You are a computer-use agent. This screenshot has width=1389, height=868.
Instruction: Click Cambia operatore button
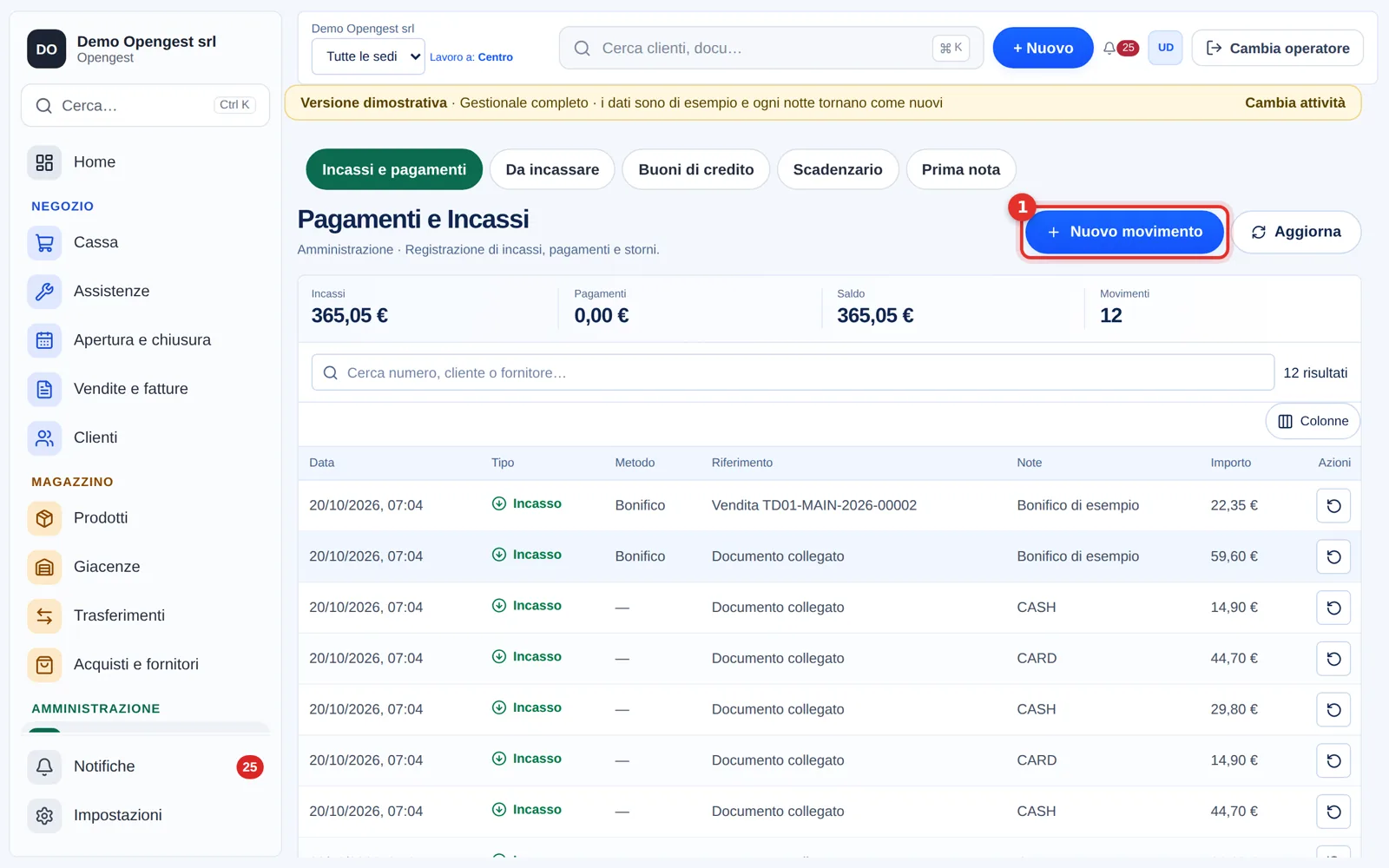tap(1277, 48)
